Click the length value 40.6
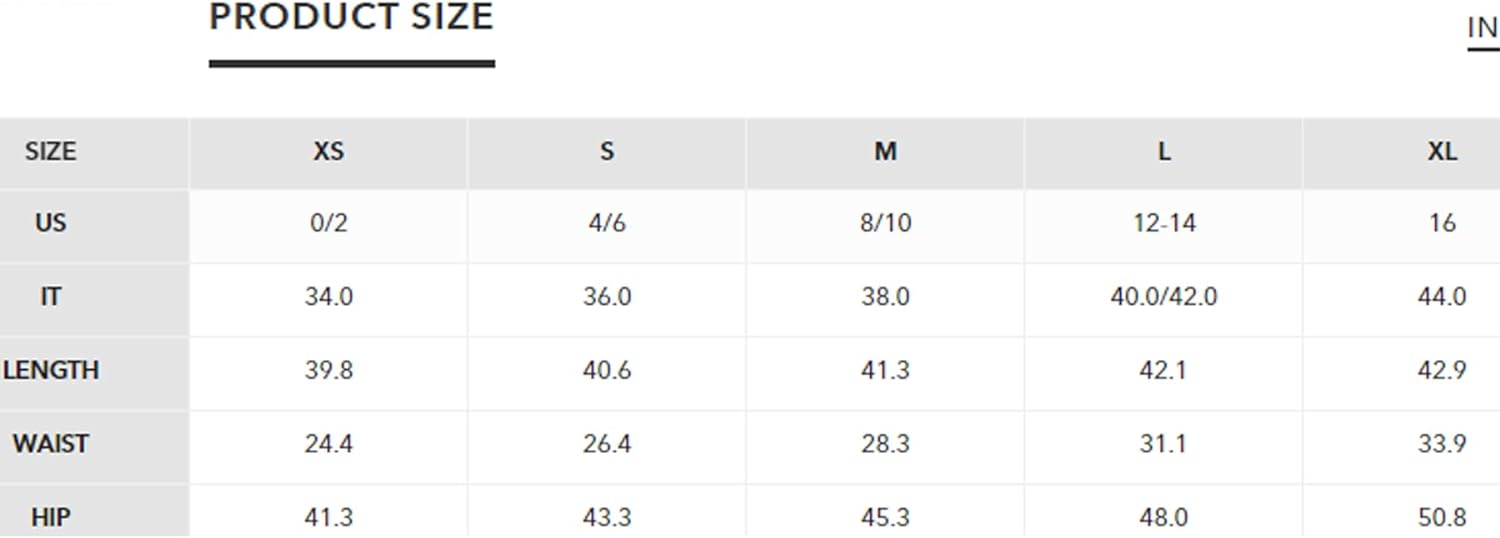 (607, 370)
